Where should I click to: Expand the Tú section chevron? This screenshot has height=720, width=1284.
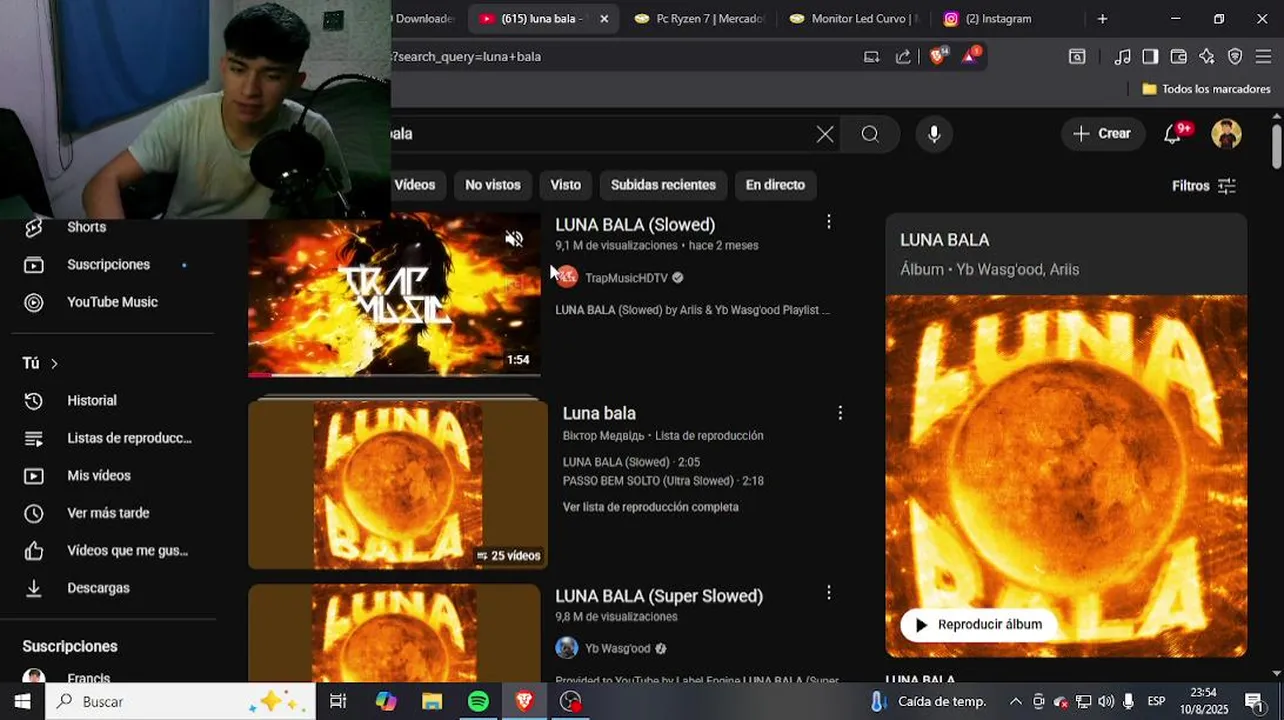point(54,364)
